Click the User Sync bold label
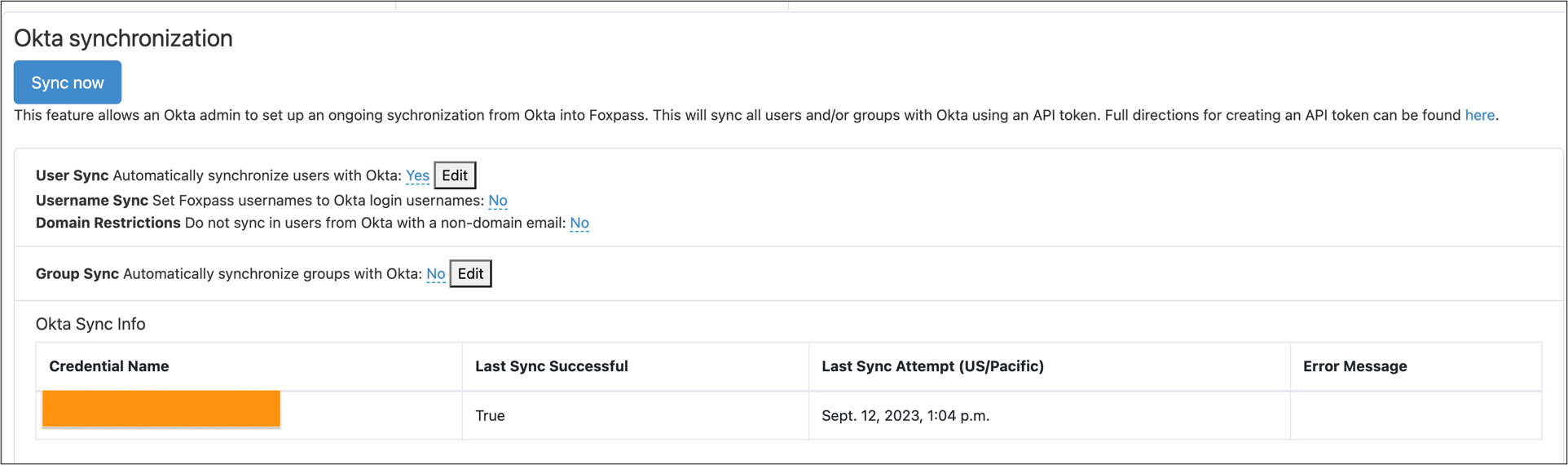This screenshot has height=465, width=1568. (72, 176)
